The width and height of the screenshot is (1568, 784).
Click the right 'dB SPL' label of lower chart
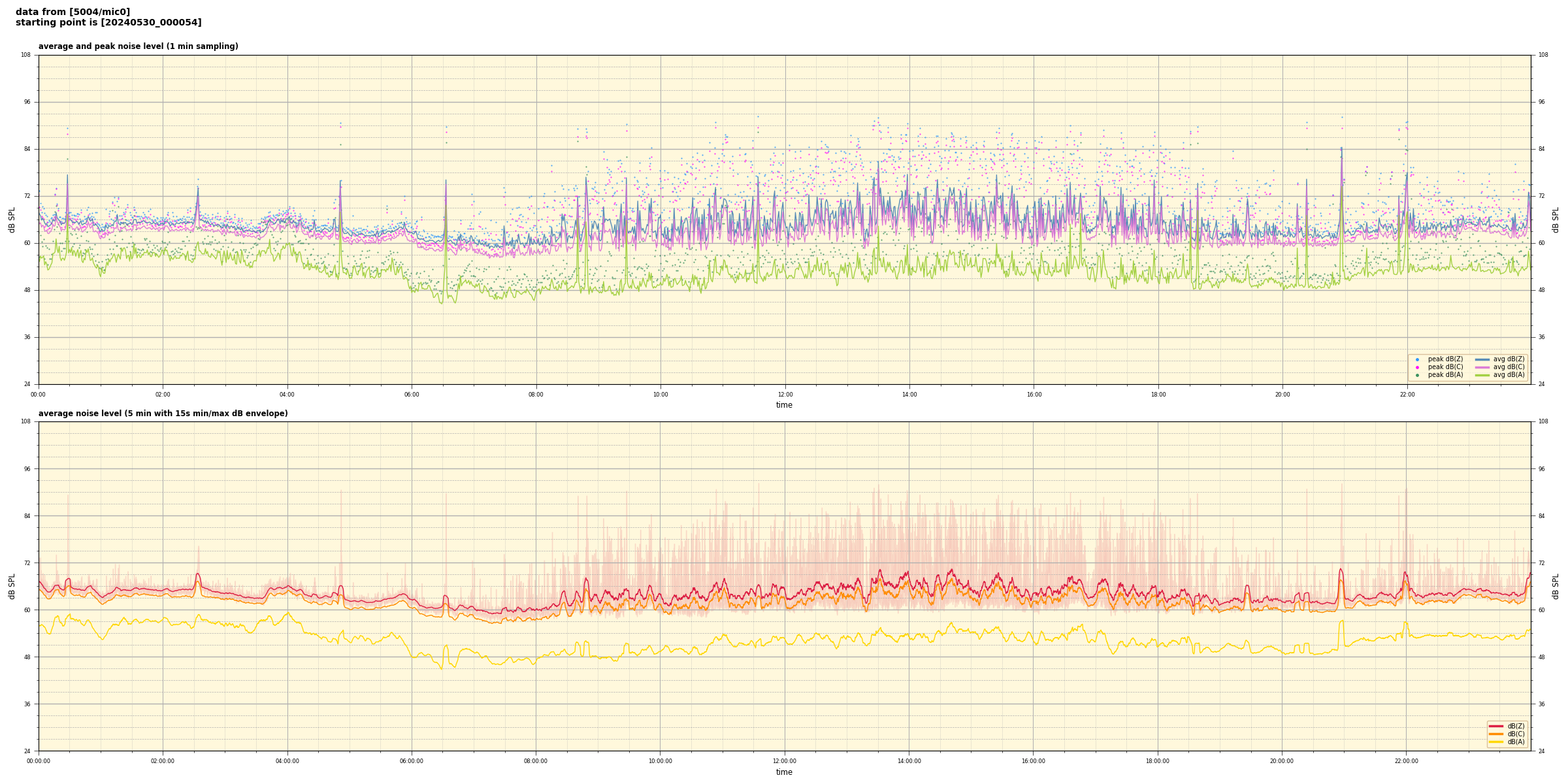1556,586
